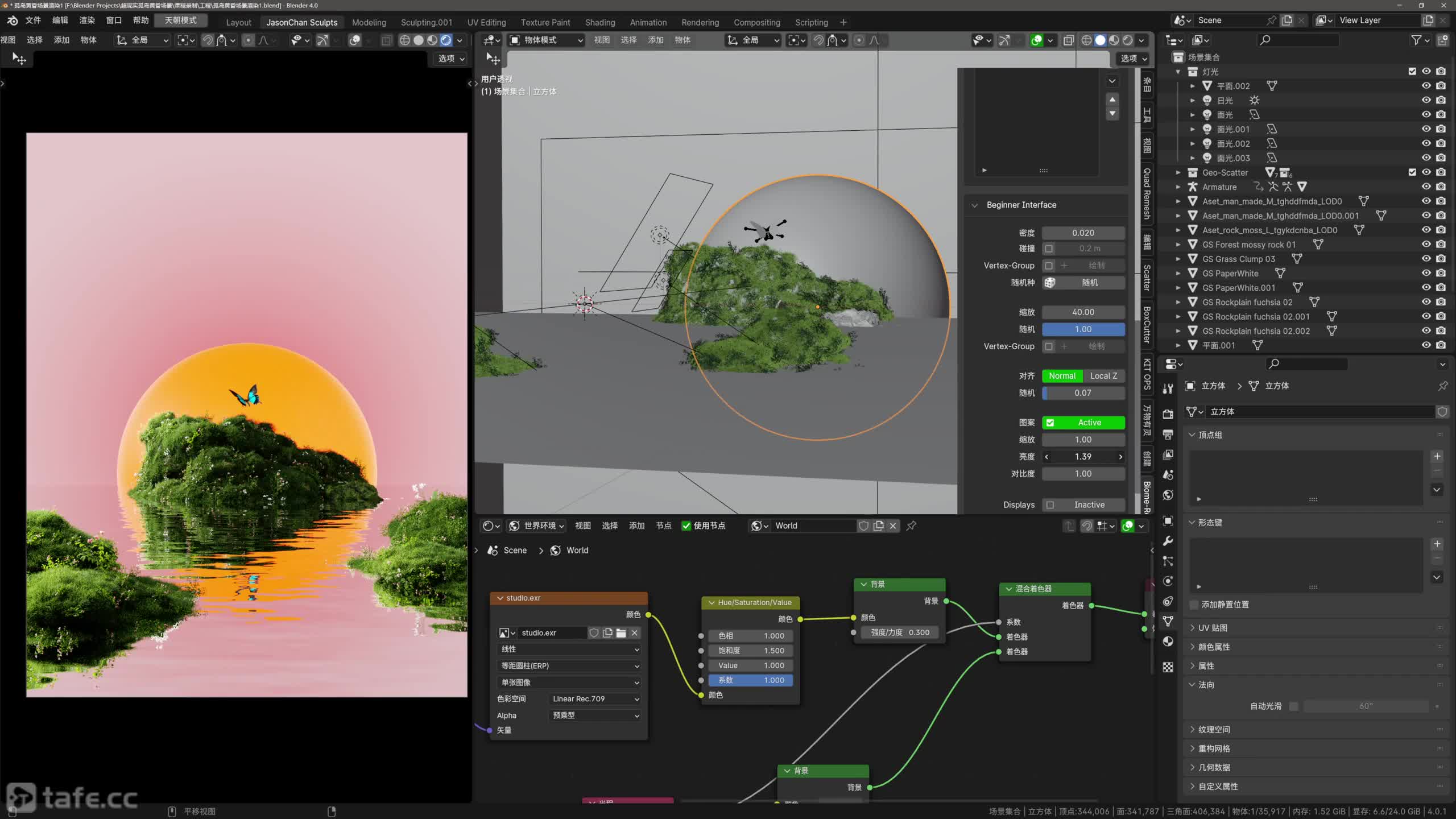The height and width of the screenshot is (819, 1456).
Task: Open the World properties tab
Action: pyautogui.click(x=1168, y=495)
